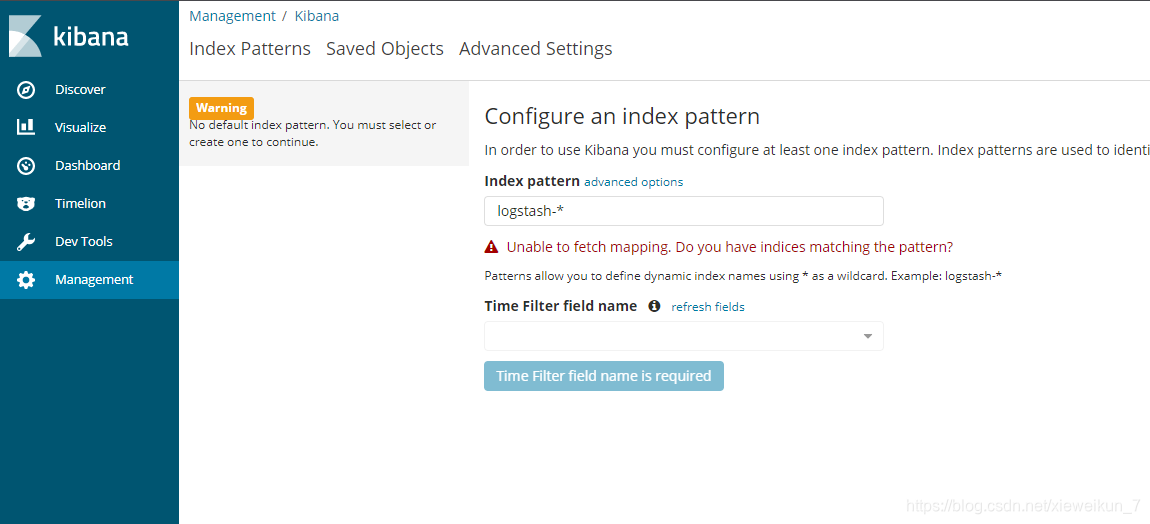Switch to the Index Patterns tab
Viewport: 1150px width, 524px height.
tap(250, 48)
